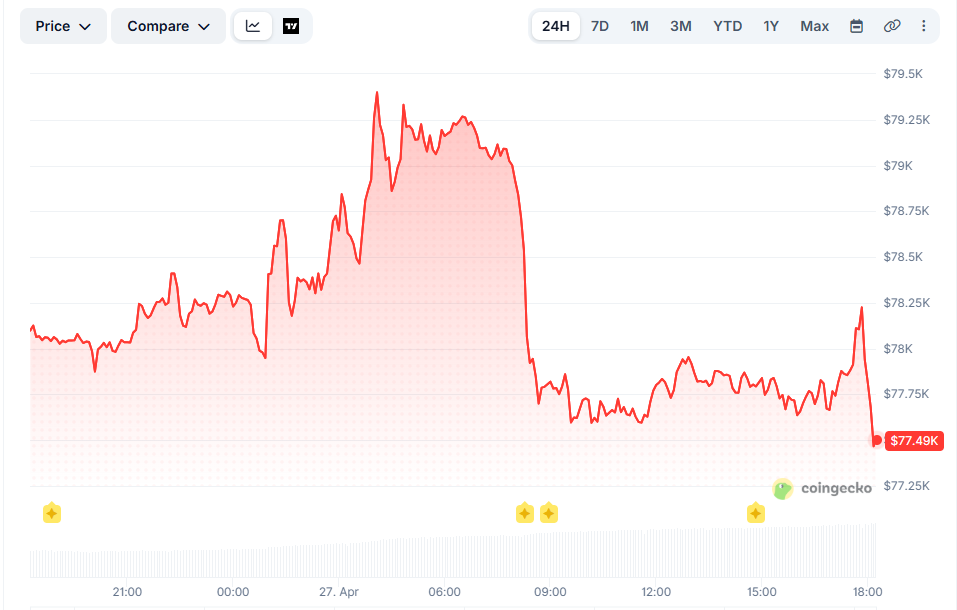Choose the YTD time range
Screen dimensions: 957x610
(727, 26)
